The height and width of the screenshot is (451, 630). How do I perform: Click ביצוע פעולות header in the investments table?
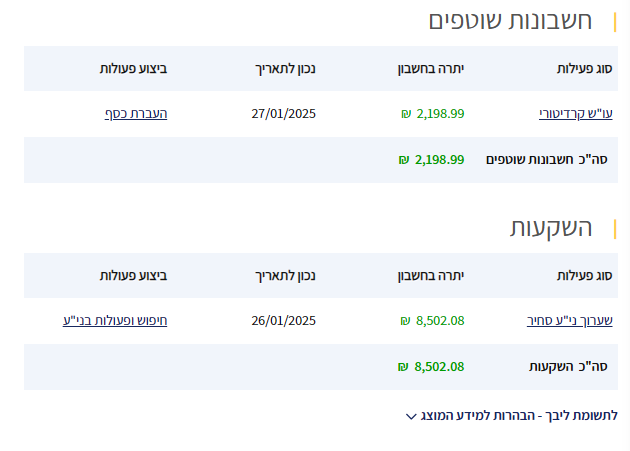[x=133, y=276]
